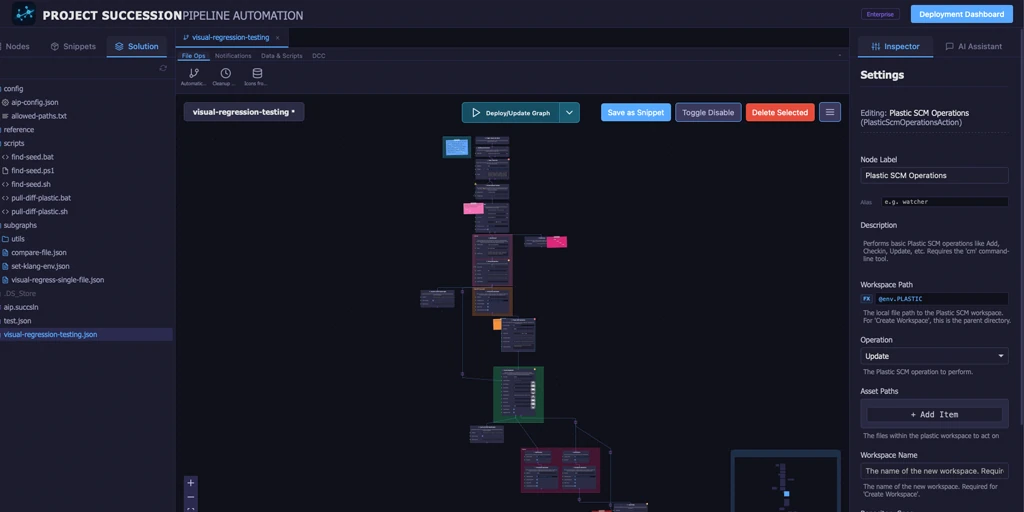Open pull-diff-plastic.sh script
The image size is (1024, 512).
coord(39,212)
